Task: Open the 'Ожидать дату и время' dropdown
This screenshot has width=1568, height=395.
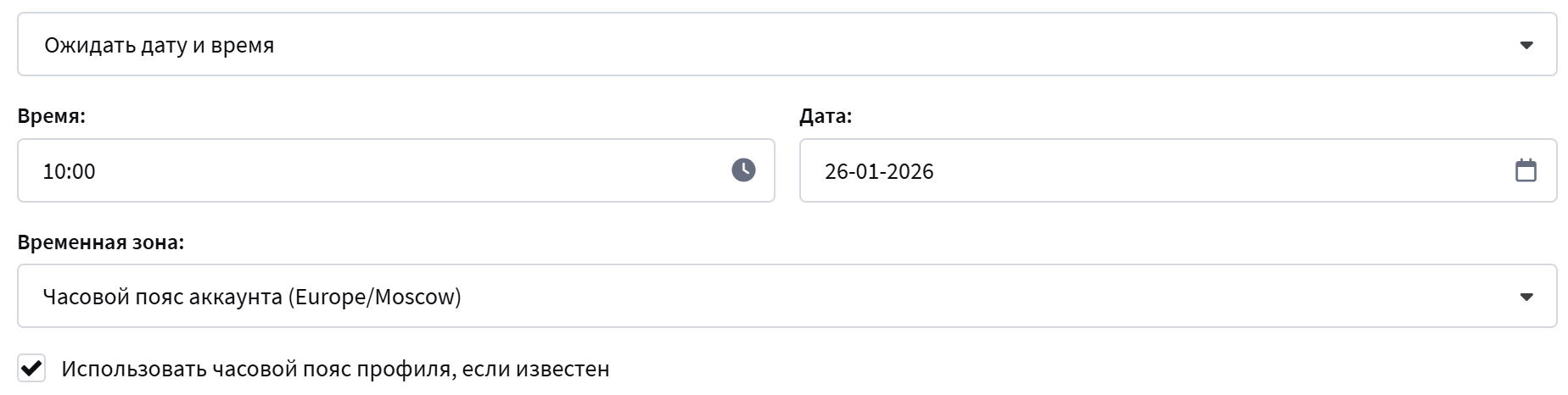Action: point(764,45)
